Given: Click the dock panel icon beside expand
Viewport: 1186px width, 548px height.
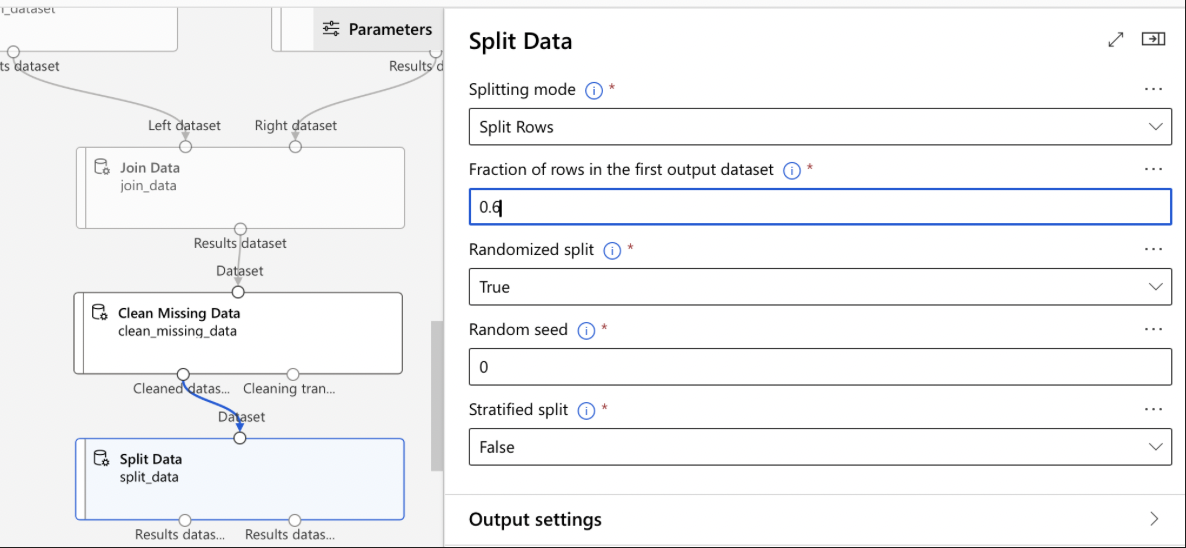Looking at the screenshot, I should coord(1153,39).
